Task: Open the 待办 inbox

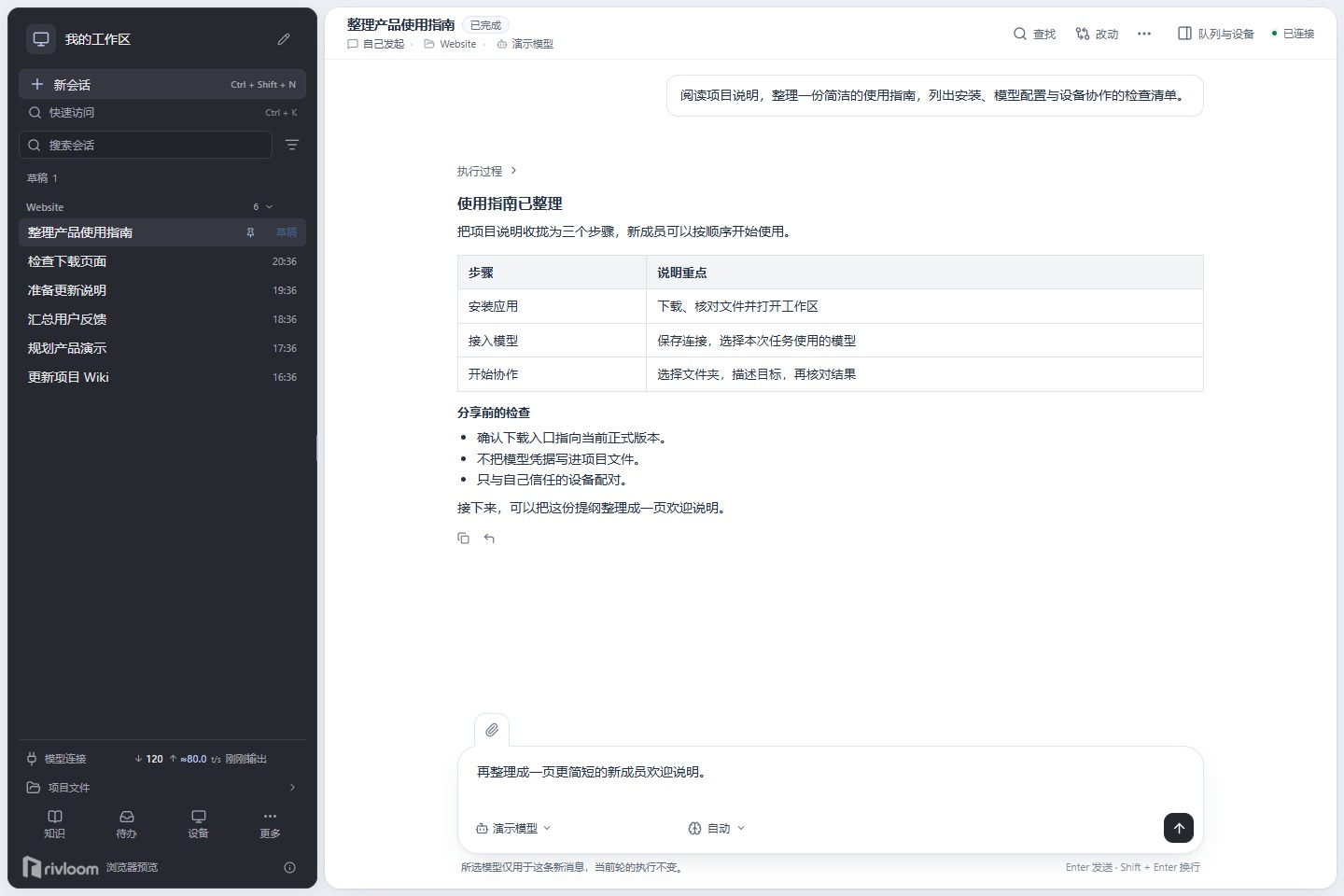Action: click(x=127, y=824)
